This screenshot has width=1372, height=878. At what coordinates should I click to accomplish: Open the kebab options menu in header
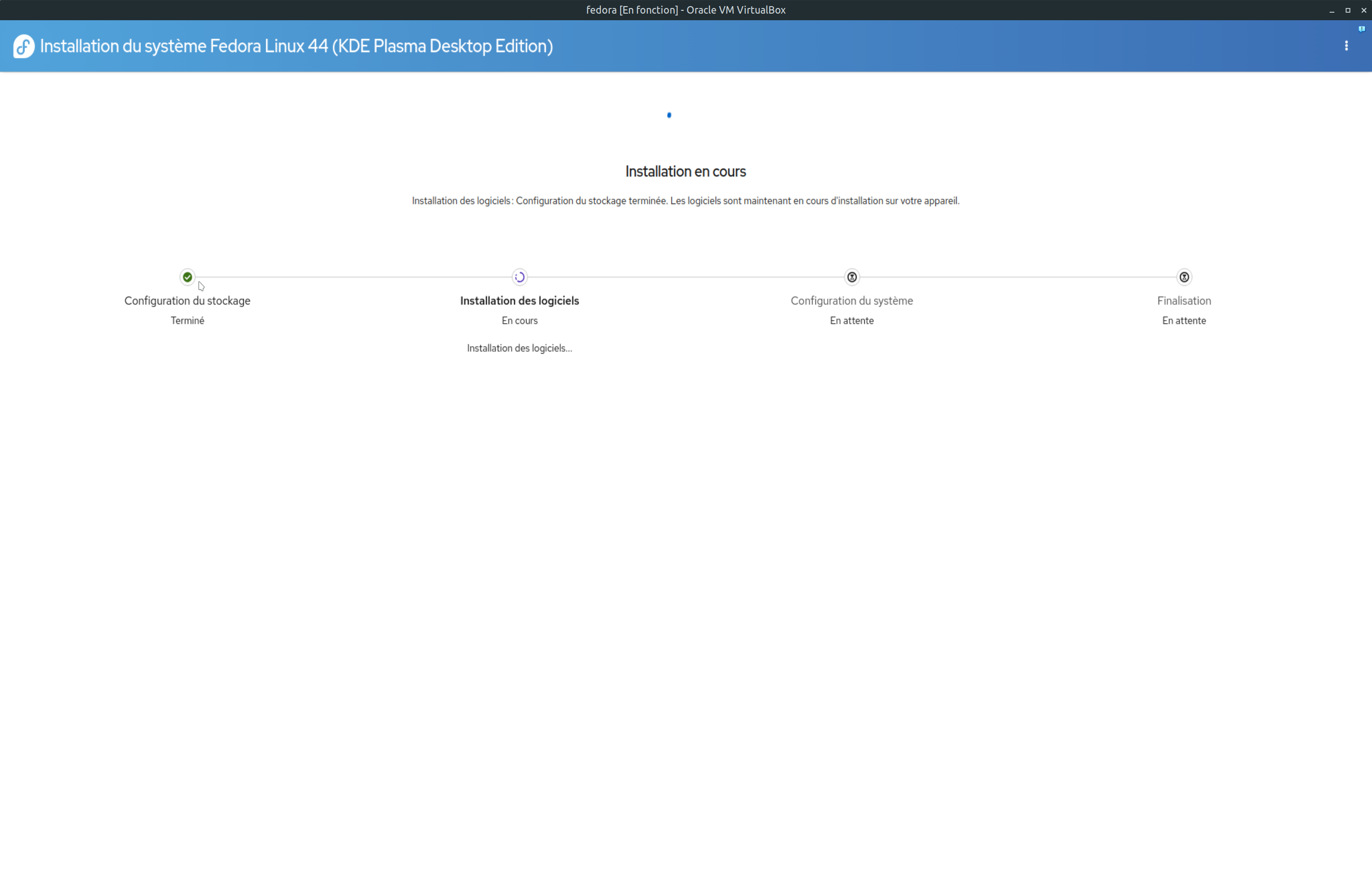(x=1346, y=46)
